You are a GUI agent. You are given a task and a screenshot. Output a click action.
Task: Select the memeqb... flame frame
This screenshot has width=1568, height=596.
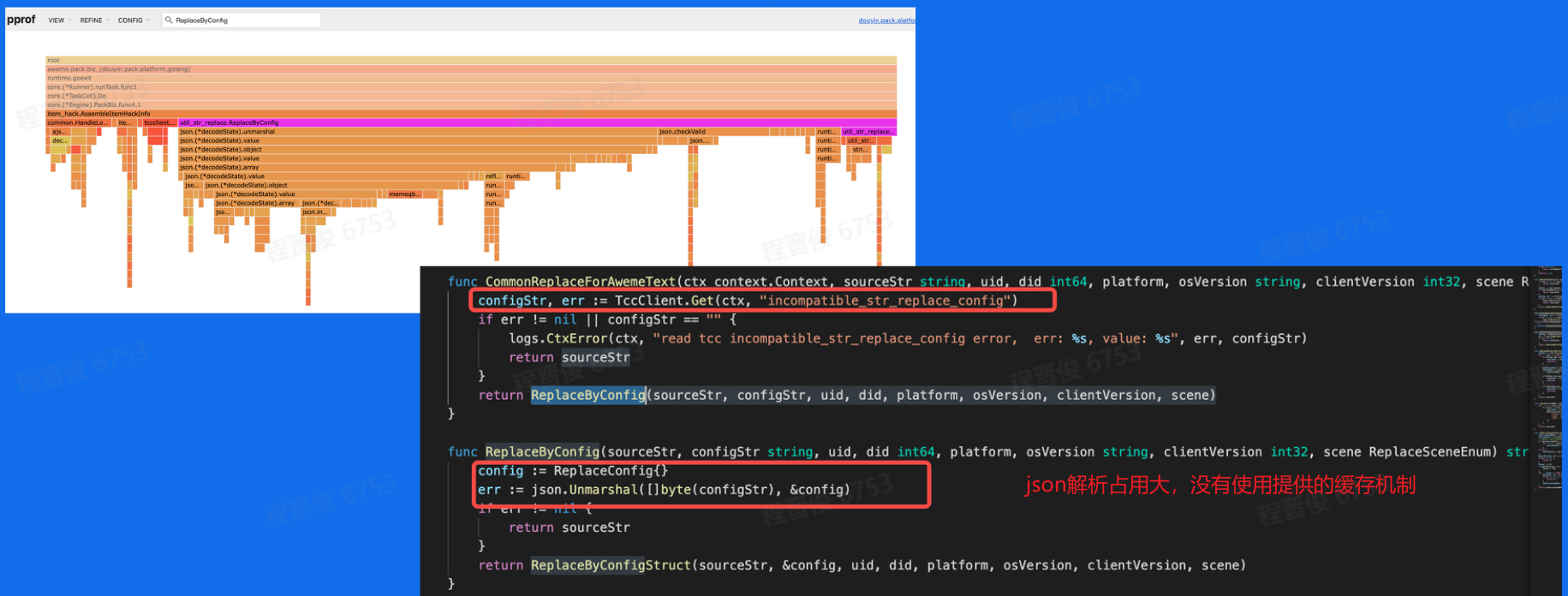click(404, 194)
